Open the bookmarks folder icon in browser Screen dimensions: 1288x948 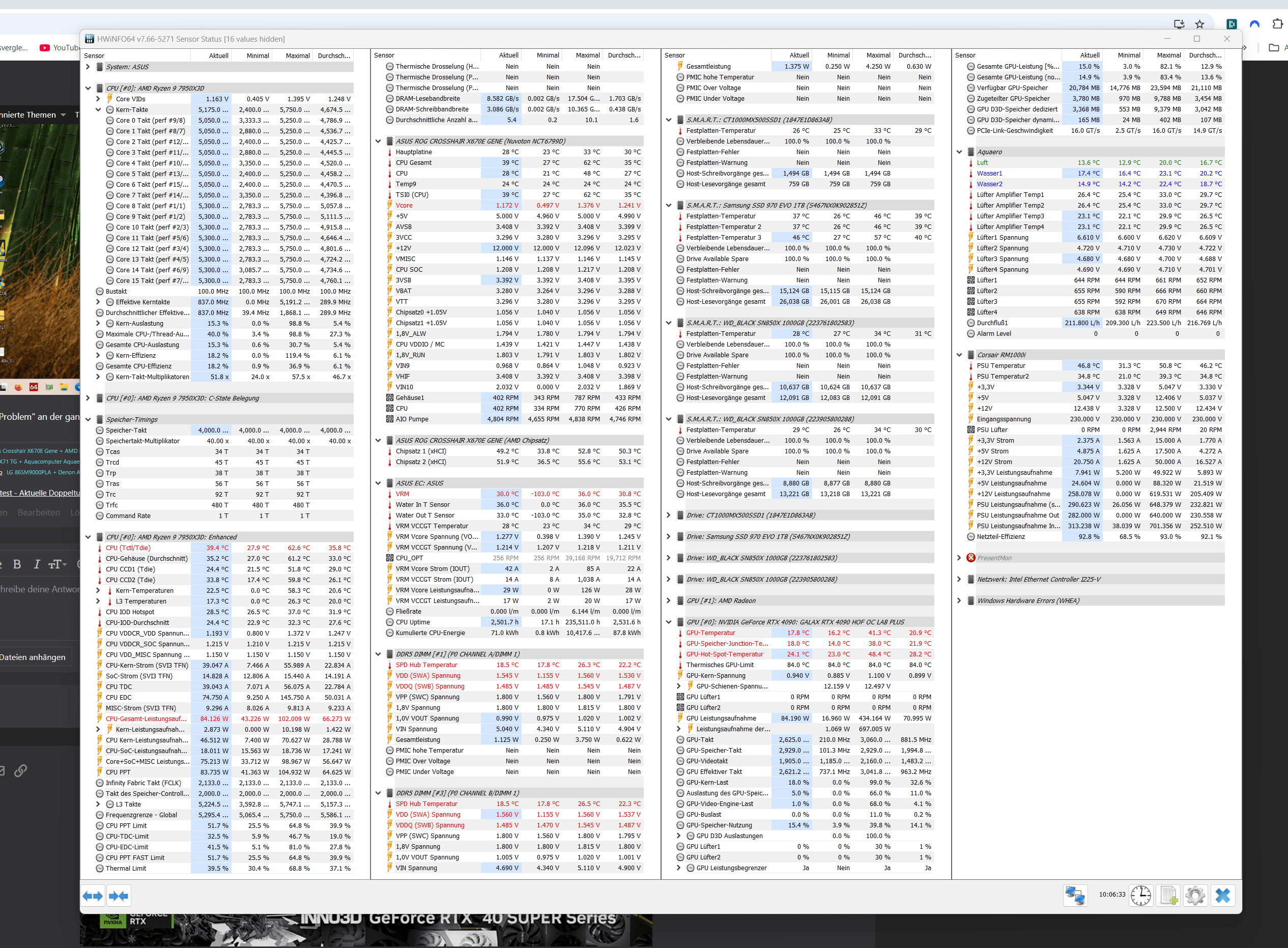tap(1274, 48)
